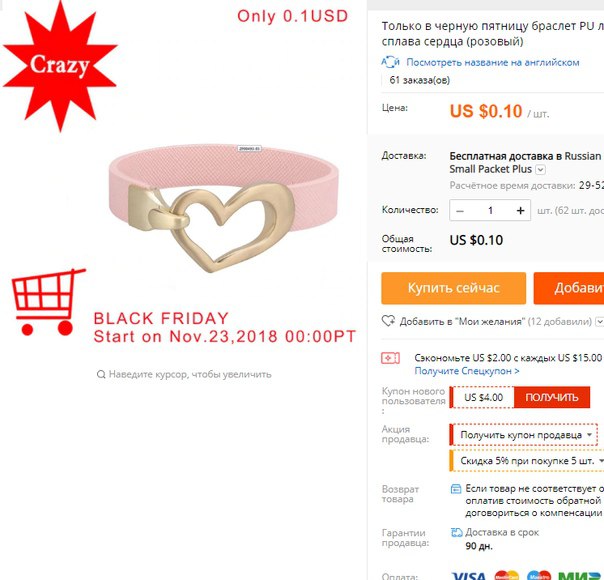Click the 'Купить сейчас' button

[453, 288]
